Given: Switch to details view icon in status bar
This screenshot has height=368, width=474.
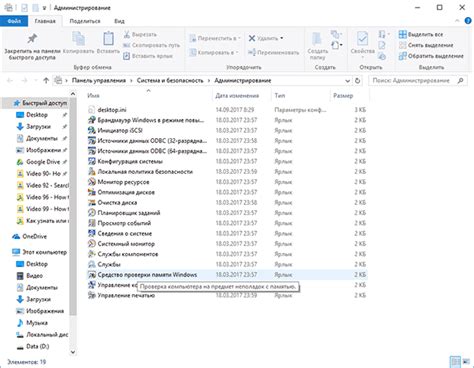Looking at the screenshot, I should [x=455, y=362].
